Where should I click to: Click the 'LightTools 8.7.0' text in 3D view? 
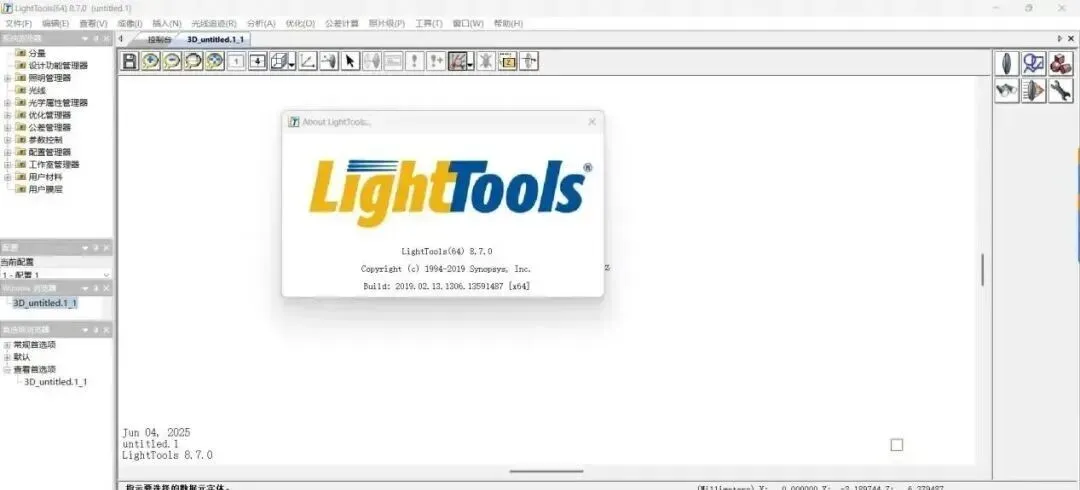[x=167, y=456]
